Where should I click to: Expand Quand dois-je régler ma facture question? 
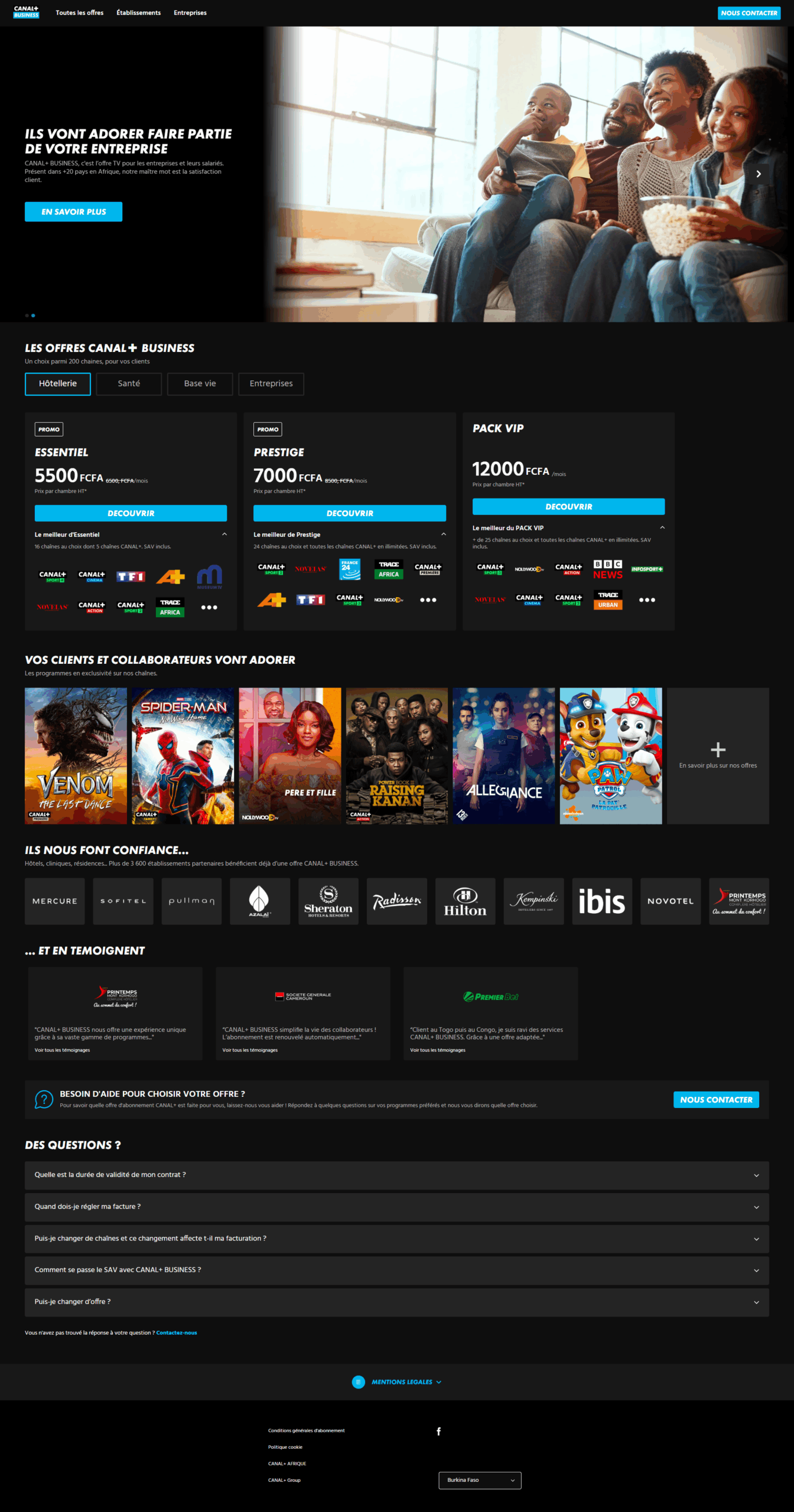(x=397, y=1207)
